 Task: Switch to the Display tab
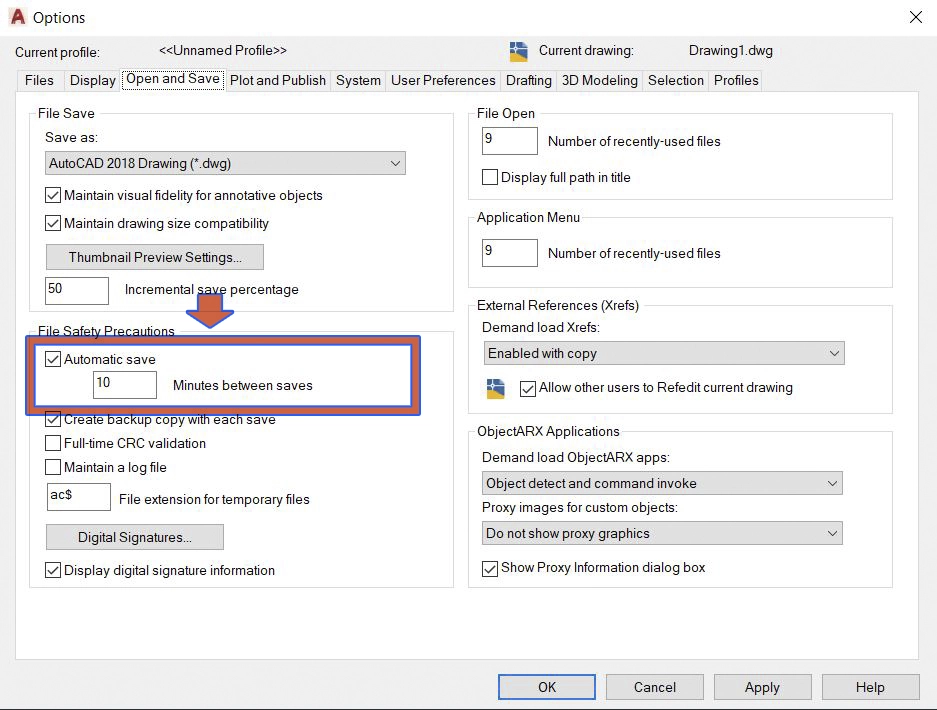coord(92,80)
